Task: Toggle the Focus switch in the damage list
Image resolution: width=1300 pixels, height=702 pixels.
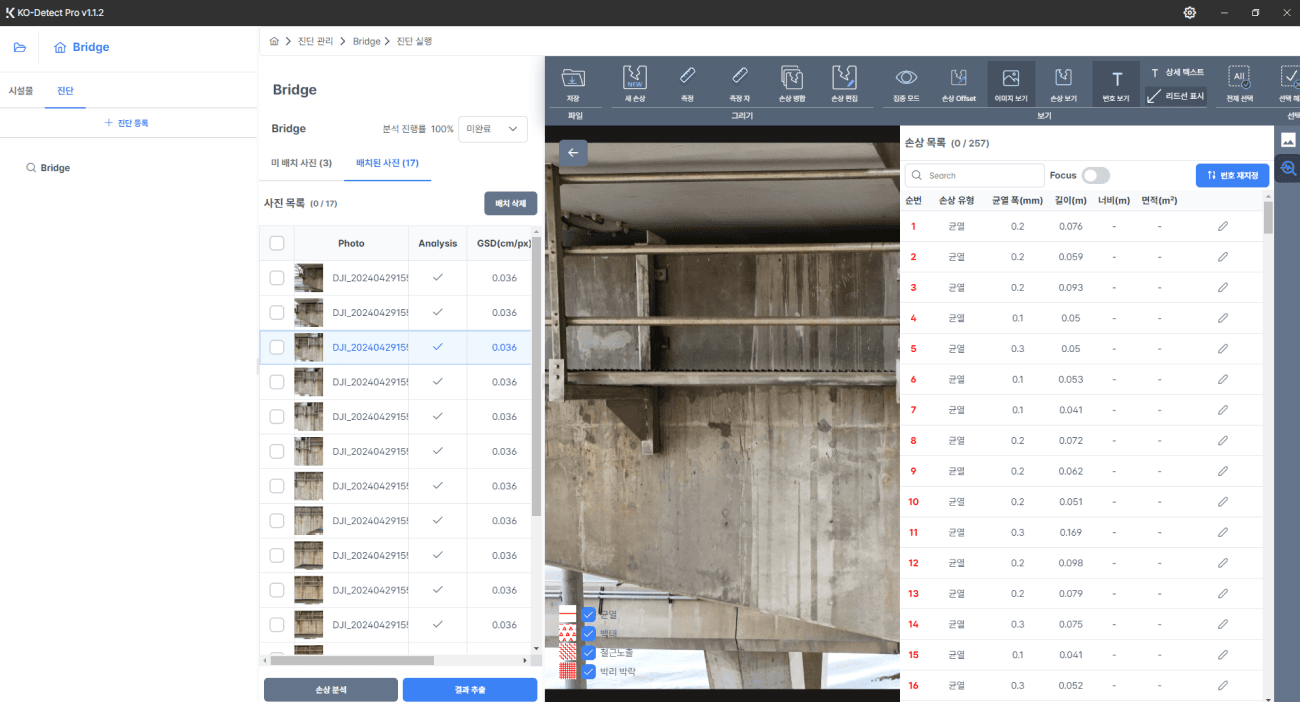Action: click(x=1095, y=174)
